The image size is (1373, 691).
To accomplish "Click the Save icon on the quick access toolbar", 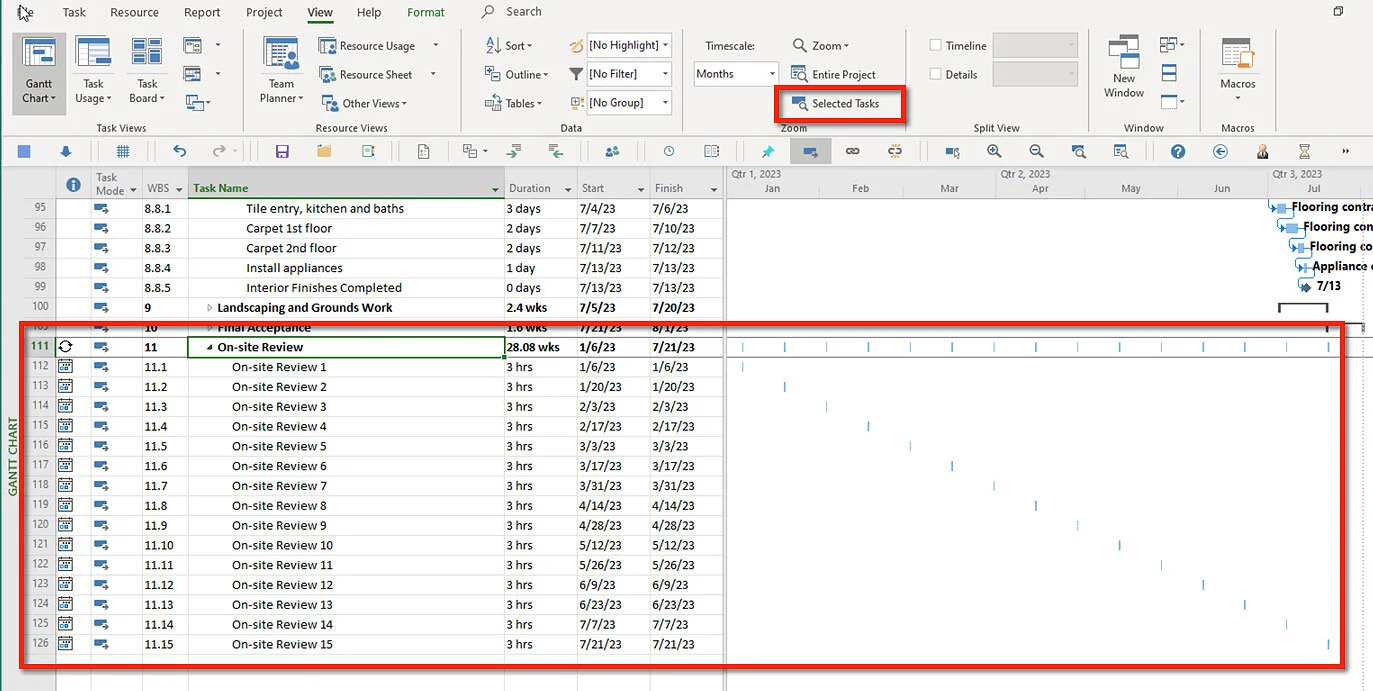I will coord(283,151).
